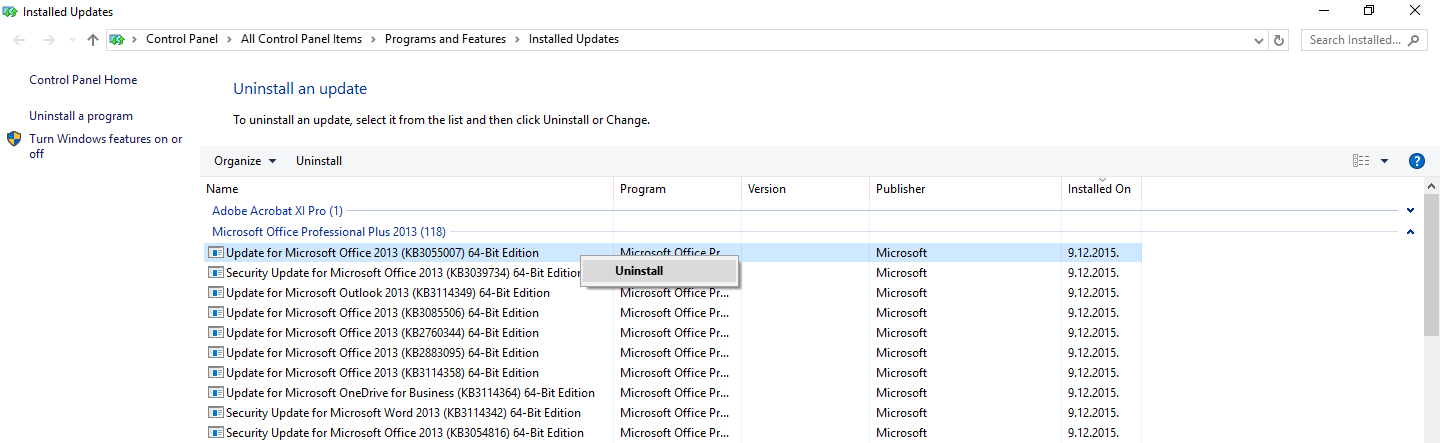Refresh the Installed Updates list

coord(1279,40)
